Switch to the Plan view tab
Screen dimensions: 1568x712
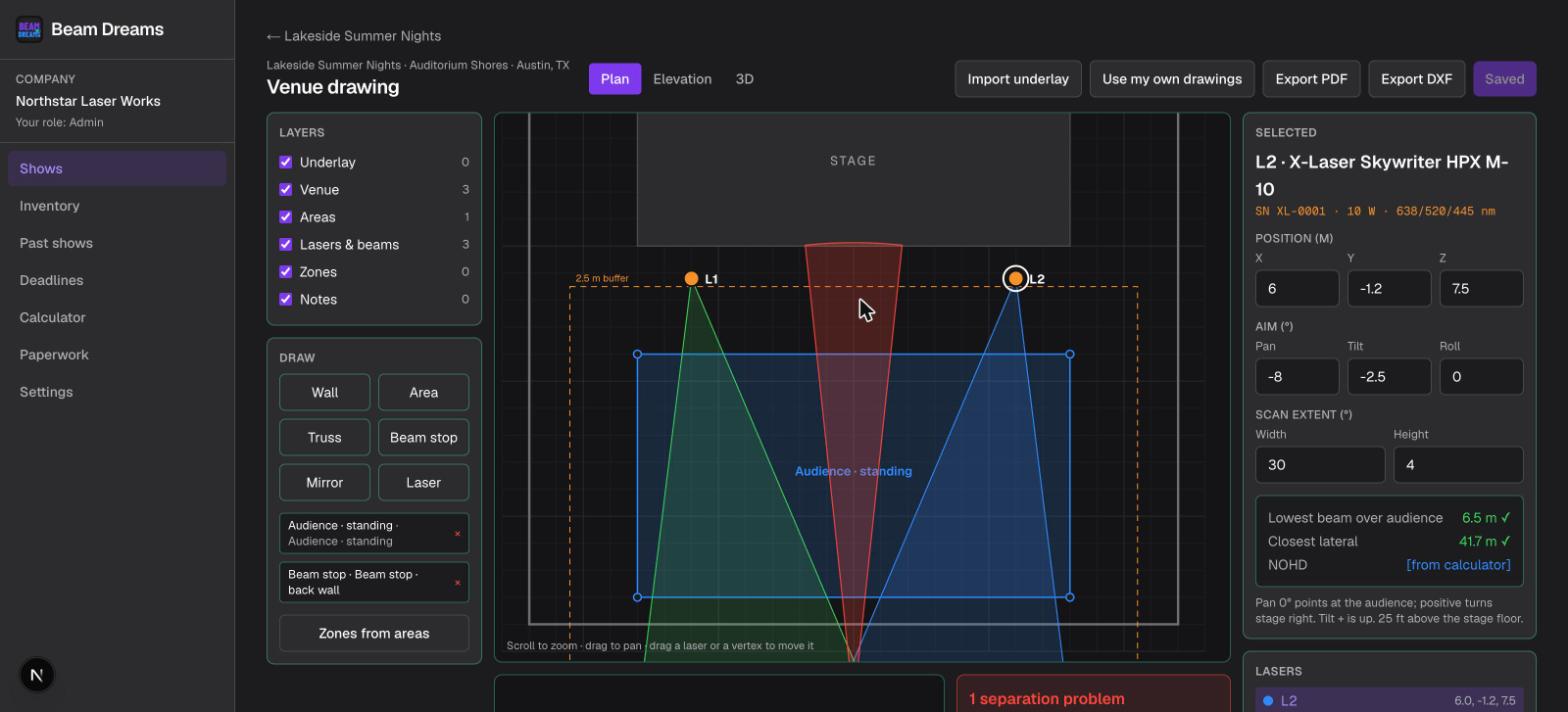coord(615,79)
